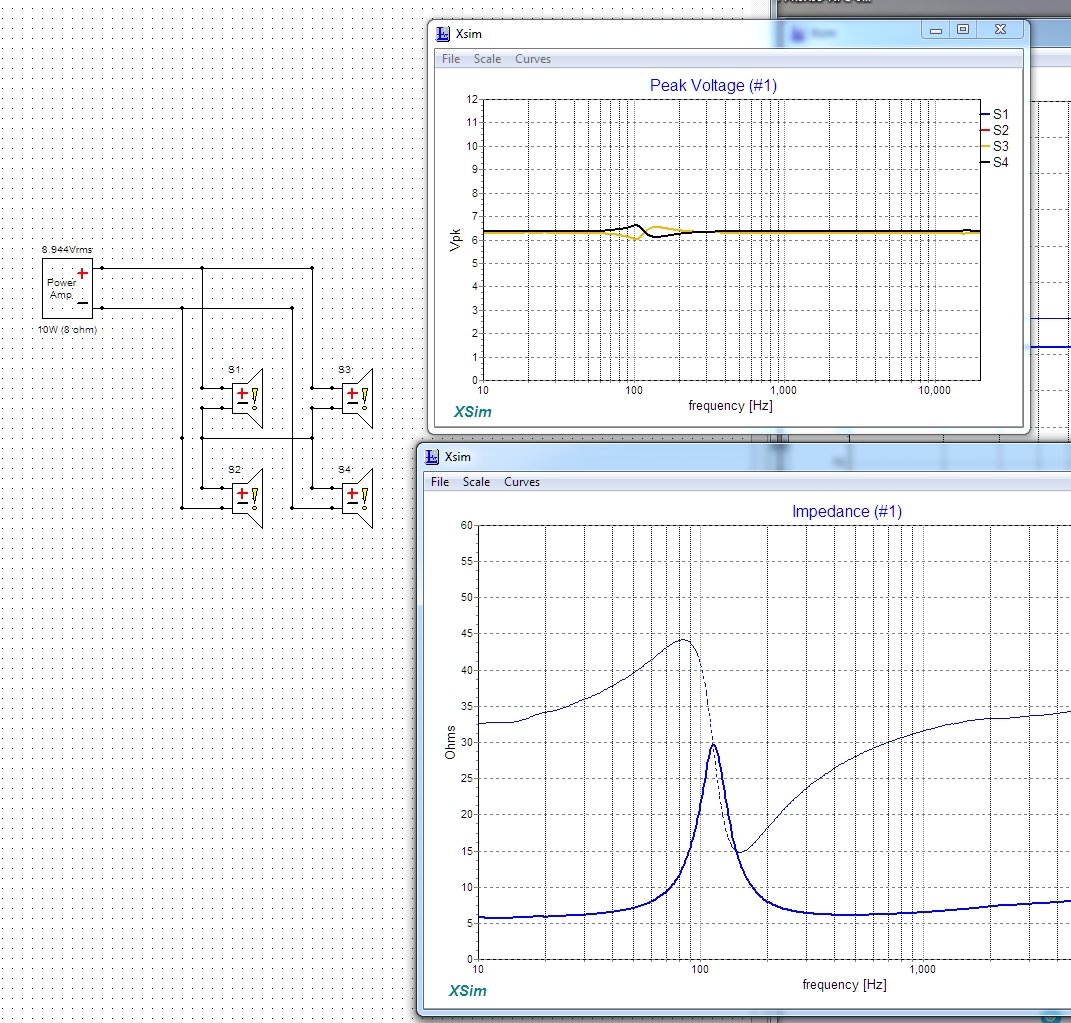The image size is (1071, 1023).
Task: Open Scale menu in Peak Voltage window
Action: 488,59
